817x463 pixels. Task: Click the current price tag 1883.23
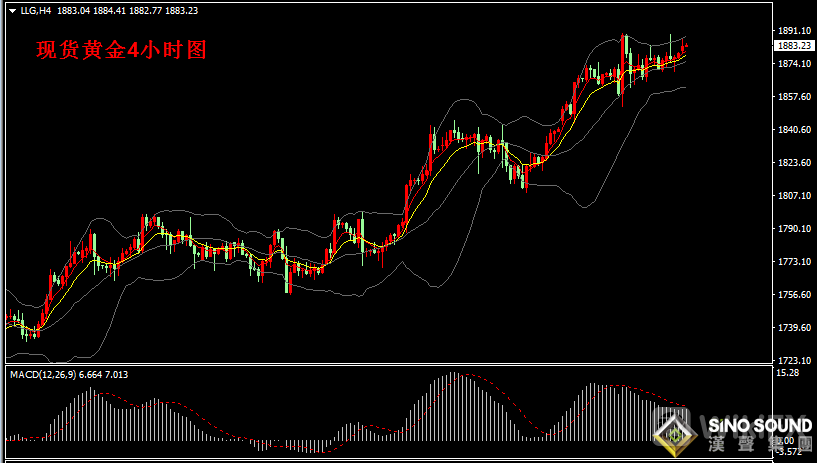(793, 46)
